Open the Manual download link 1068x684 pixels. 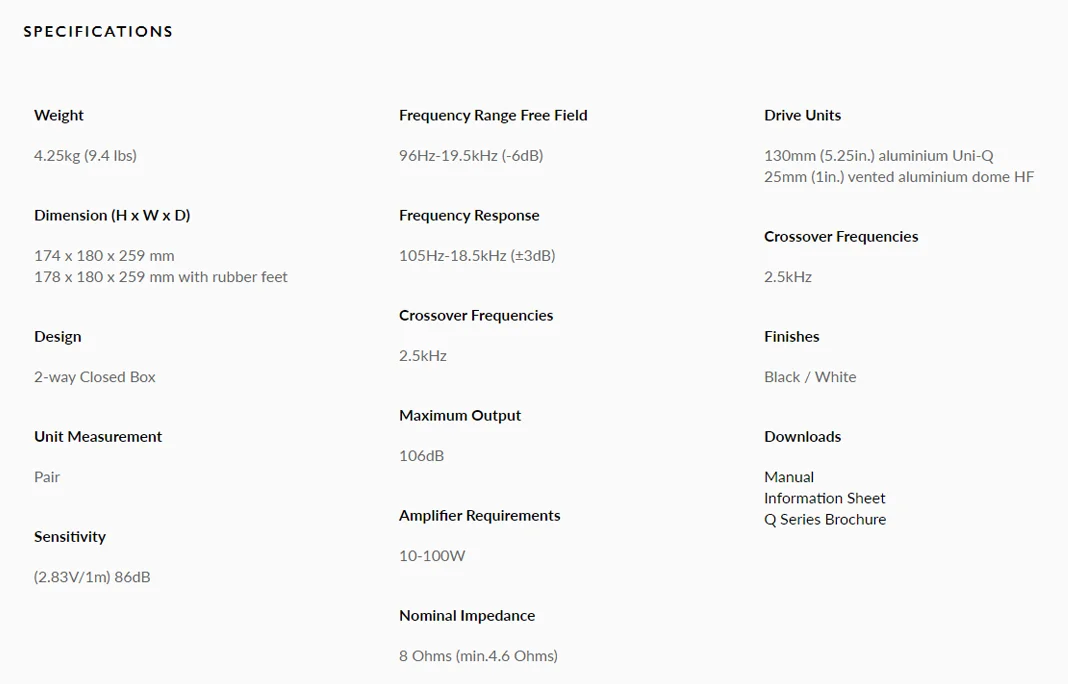pyautogui.click(x=789, y=477)
